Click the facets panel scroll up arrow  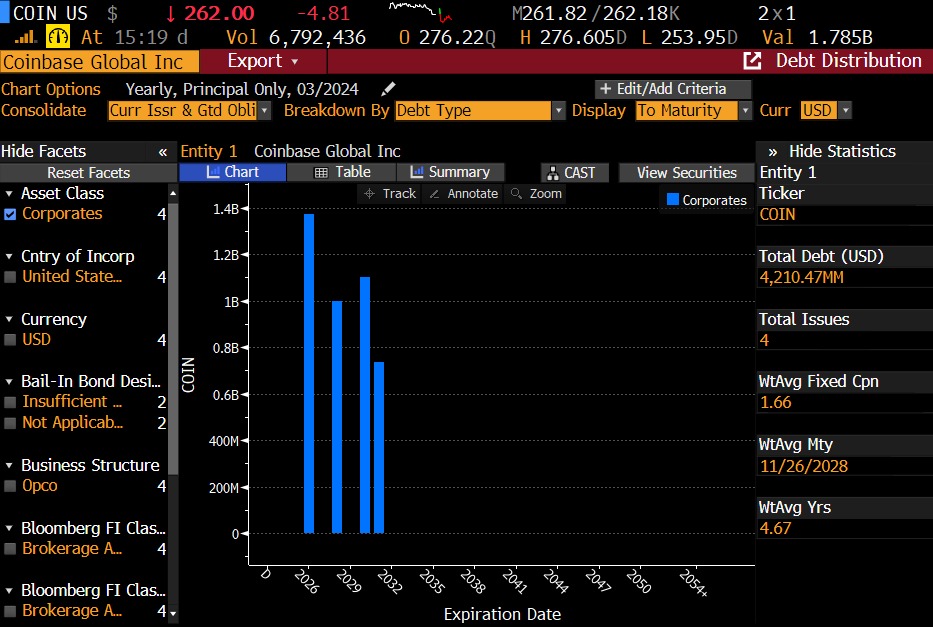coord(173,193)
